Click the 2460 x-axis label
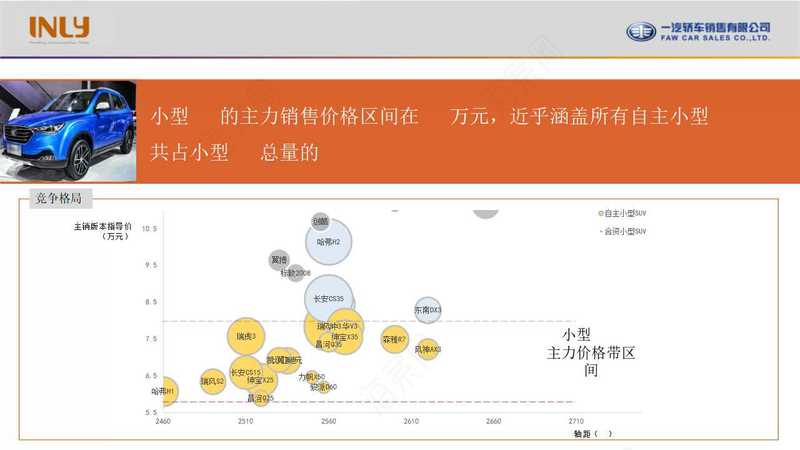Viewport: 800px width, 450px height. 163,421
